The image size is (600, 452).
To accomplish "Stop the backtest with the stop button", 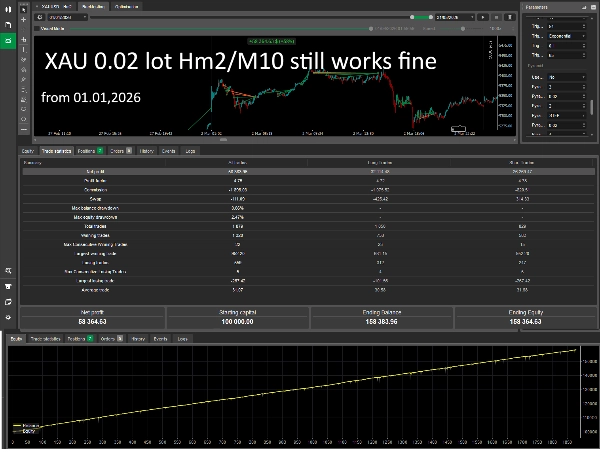I will coord(496,17).
